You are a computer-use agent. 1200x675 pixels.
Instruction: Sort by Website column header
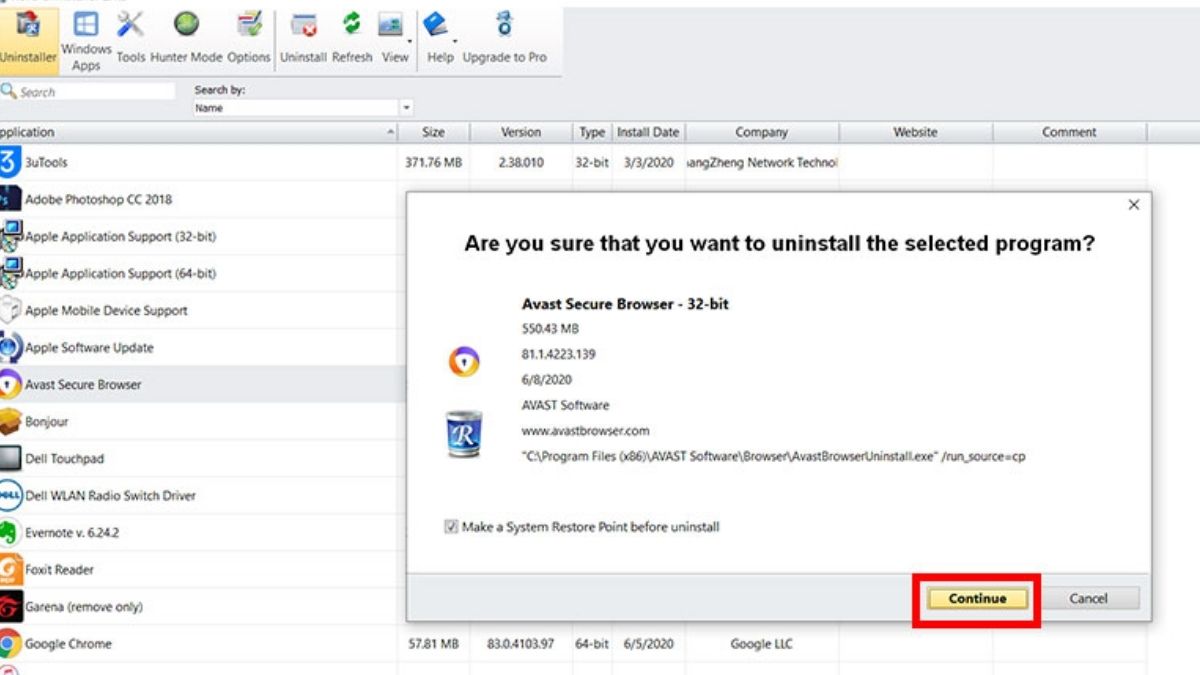915,132
